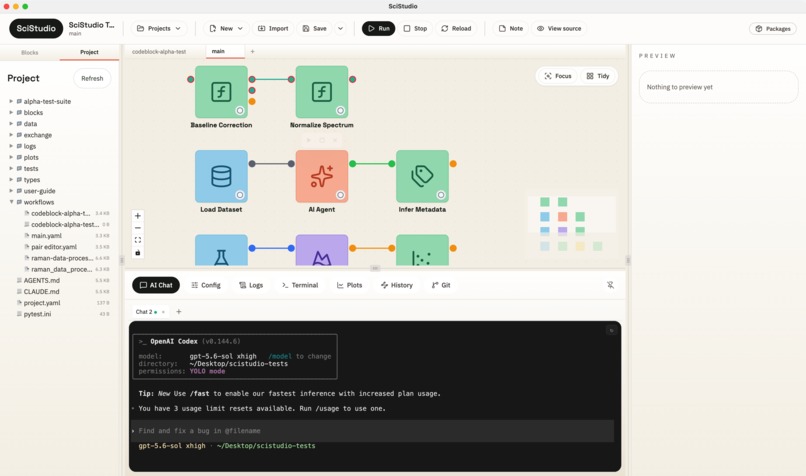The image size is (806, 476).
Task: Click the purple spectrum peak block
Action: (322, 250)
